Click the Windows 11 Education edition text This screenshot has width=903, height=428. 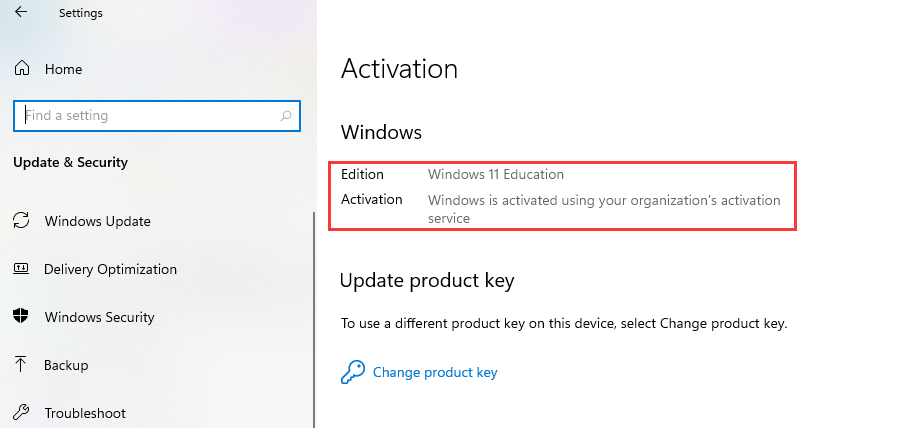pos(496,174)
